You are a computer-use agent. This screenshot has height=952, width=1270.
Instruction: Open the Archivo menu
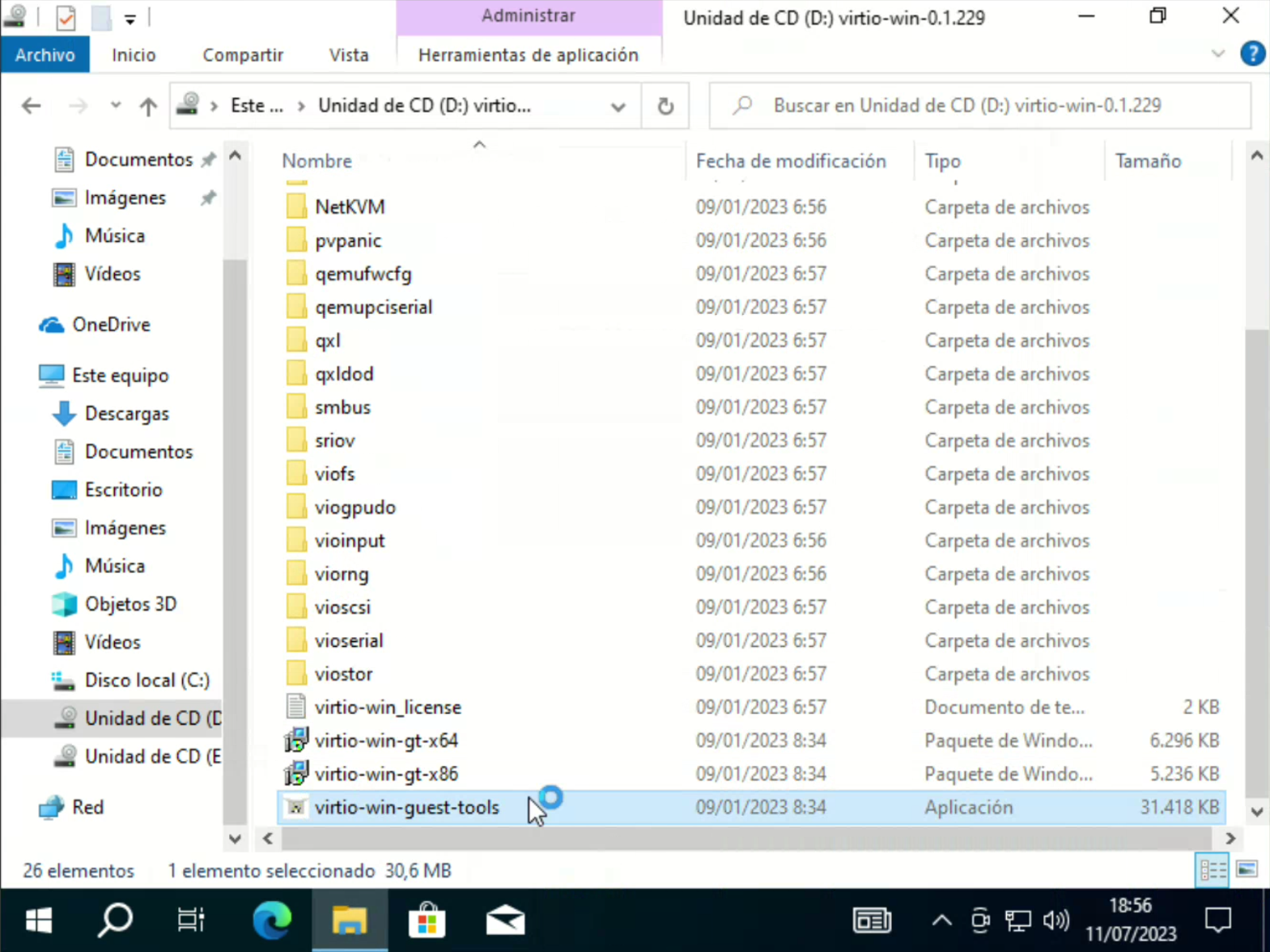45,55
